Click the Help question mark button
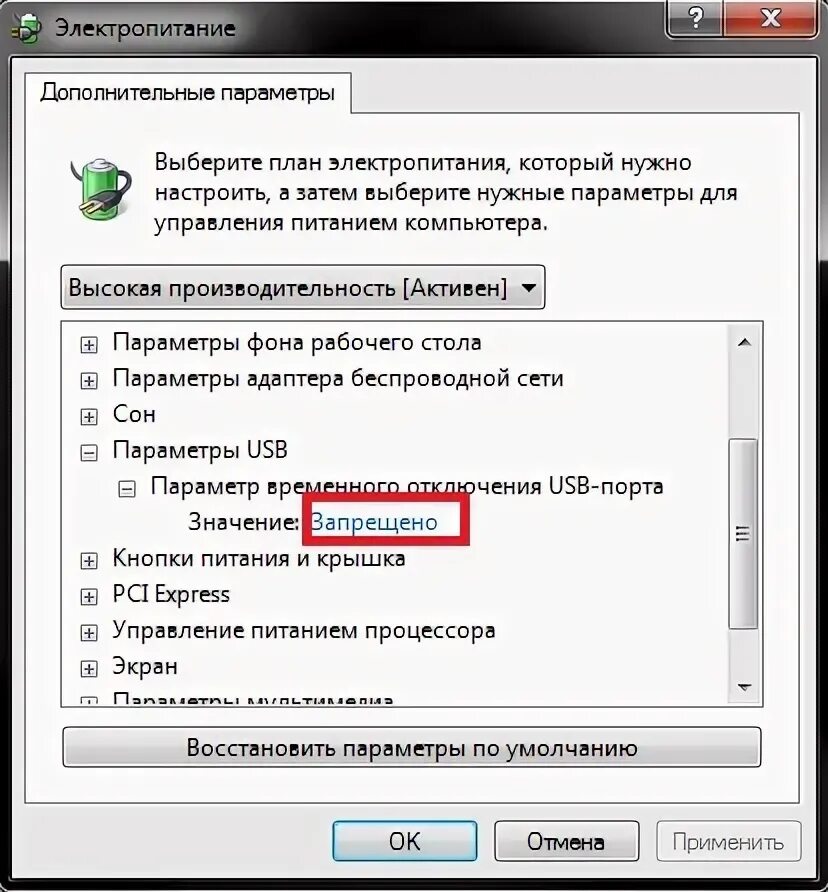 click(695, 18)
